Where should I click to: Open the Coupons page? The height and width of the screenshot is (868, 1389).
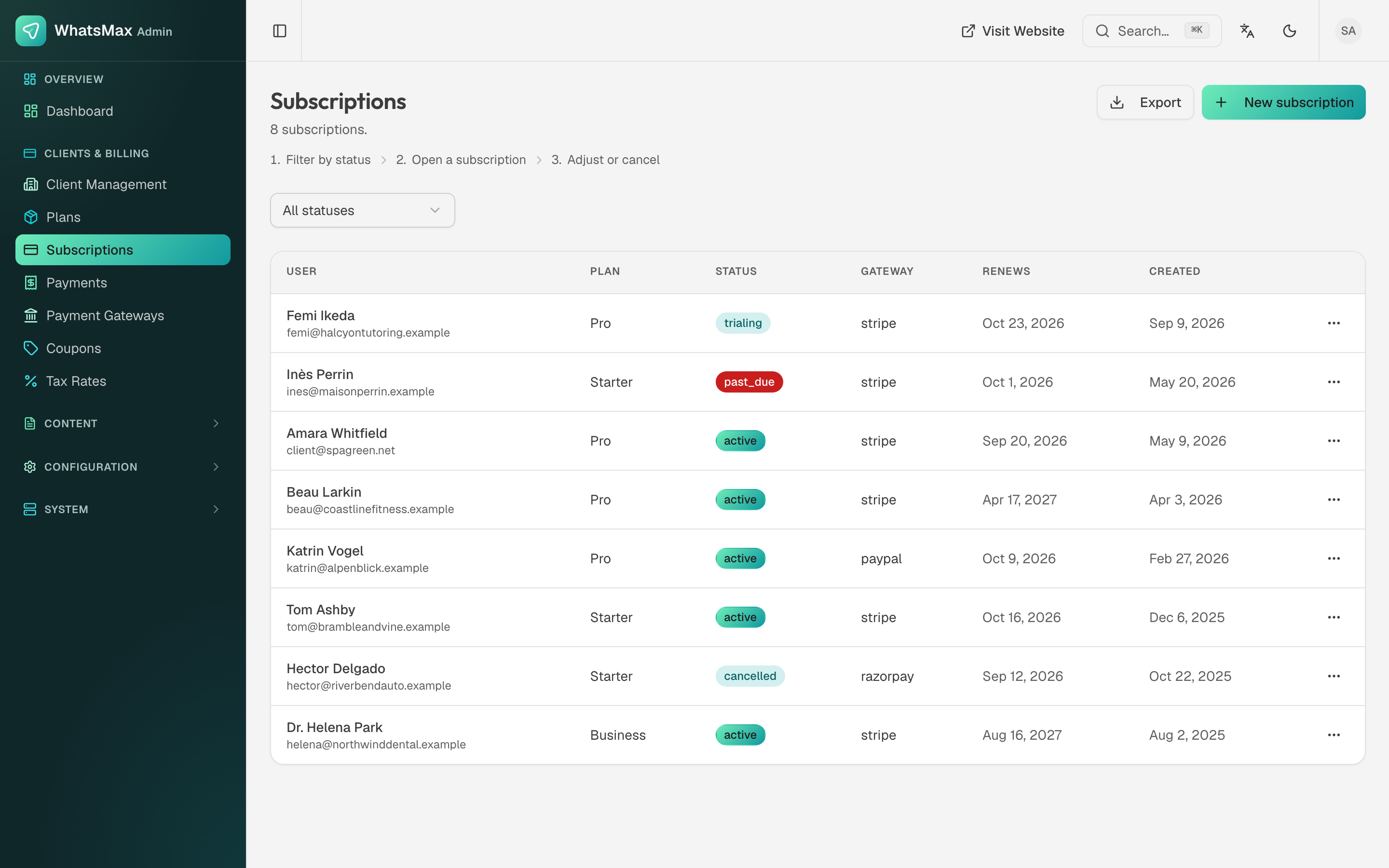coord(123,349)
